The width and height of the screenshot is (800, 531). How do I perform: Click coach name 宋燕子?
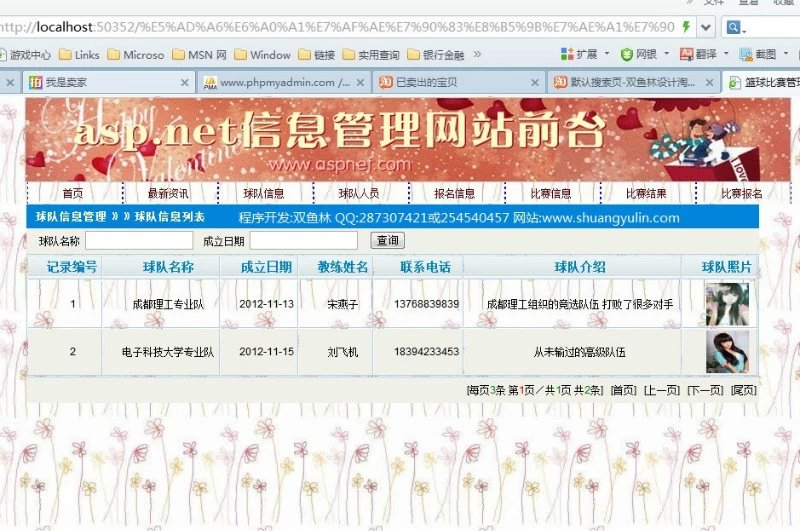pyautogui.click(x=343, y=305)
